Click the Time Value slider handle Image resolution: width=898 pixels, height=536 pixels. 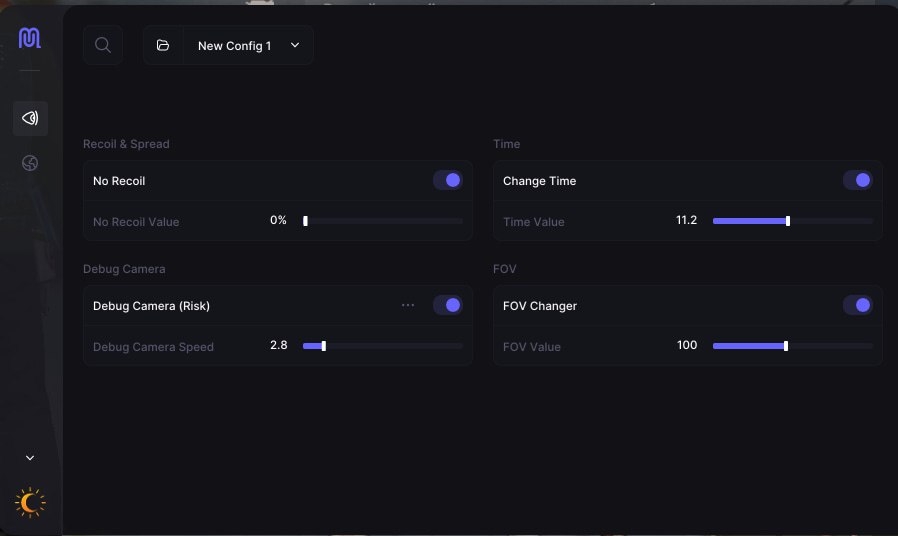tap(788, 221)
